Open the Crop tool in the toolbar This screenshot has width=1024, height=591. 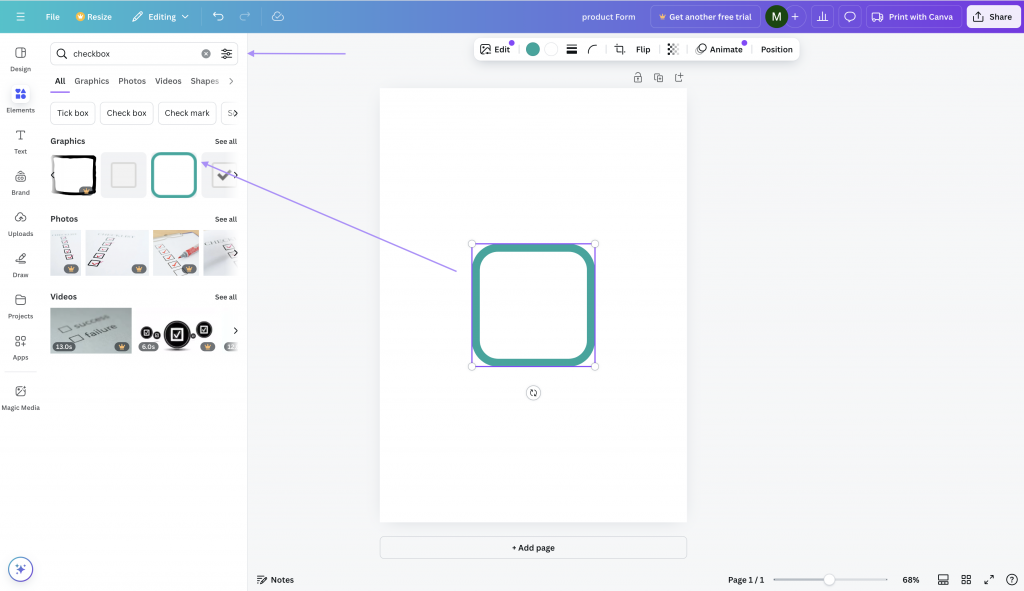[x=619, y=48]
